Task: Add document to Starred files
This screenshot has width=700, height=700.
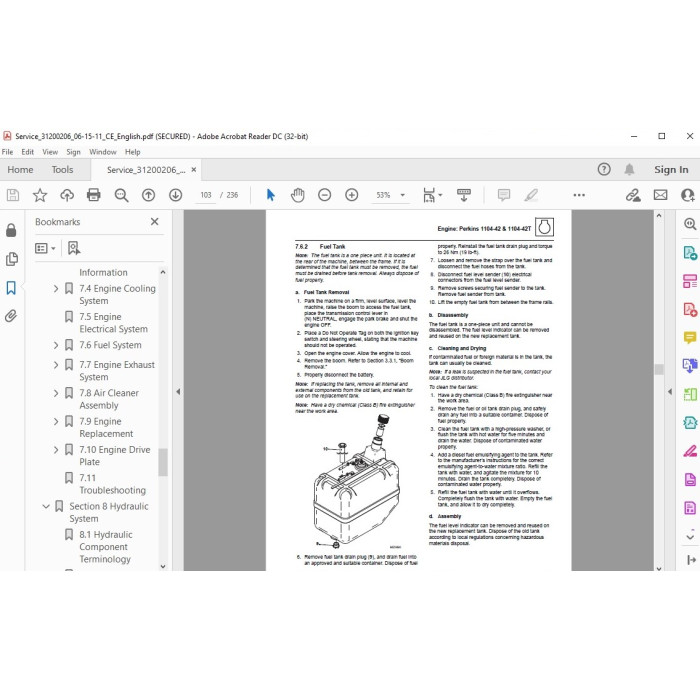Action: point(40,195)
